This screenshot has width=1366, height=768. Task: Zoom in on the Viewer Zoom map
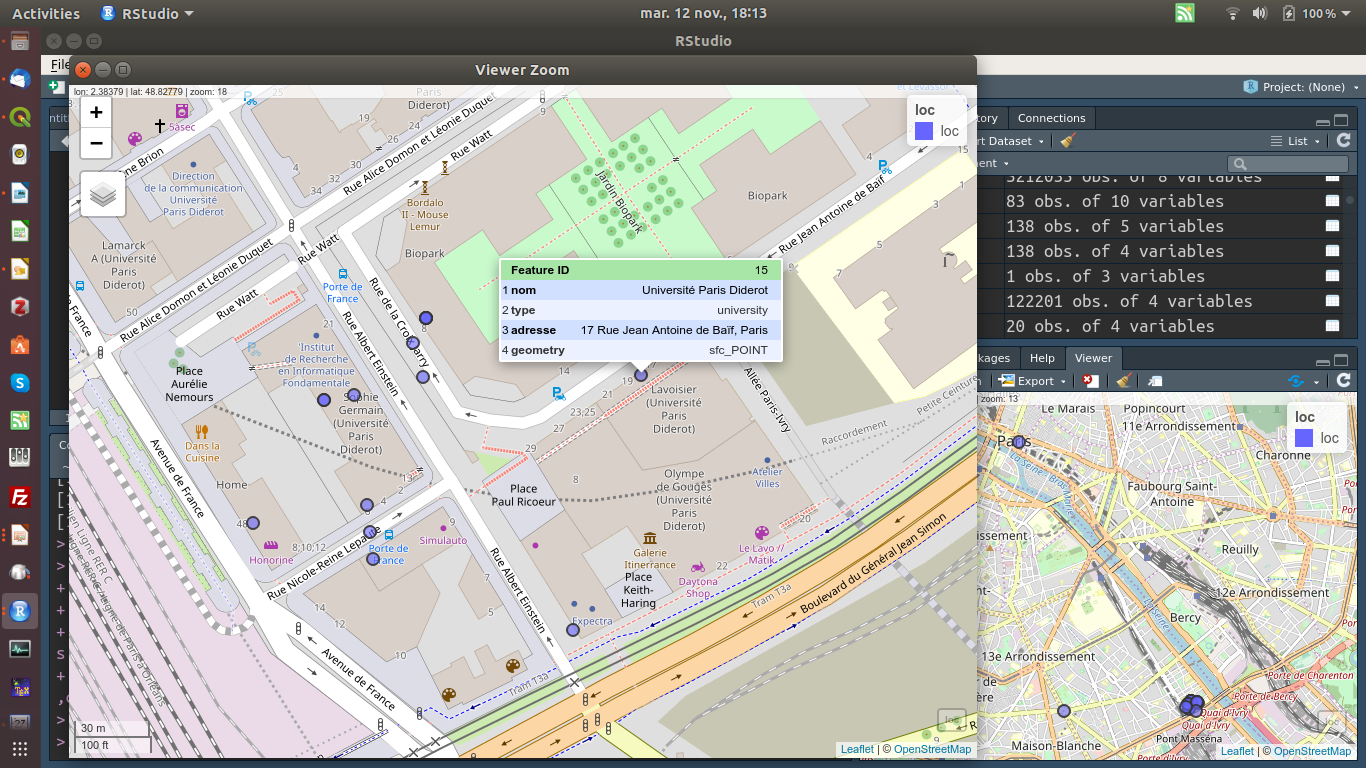pyautogui.click(x=96, y=113)
